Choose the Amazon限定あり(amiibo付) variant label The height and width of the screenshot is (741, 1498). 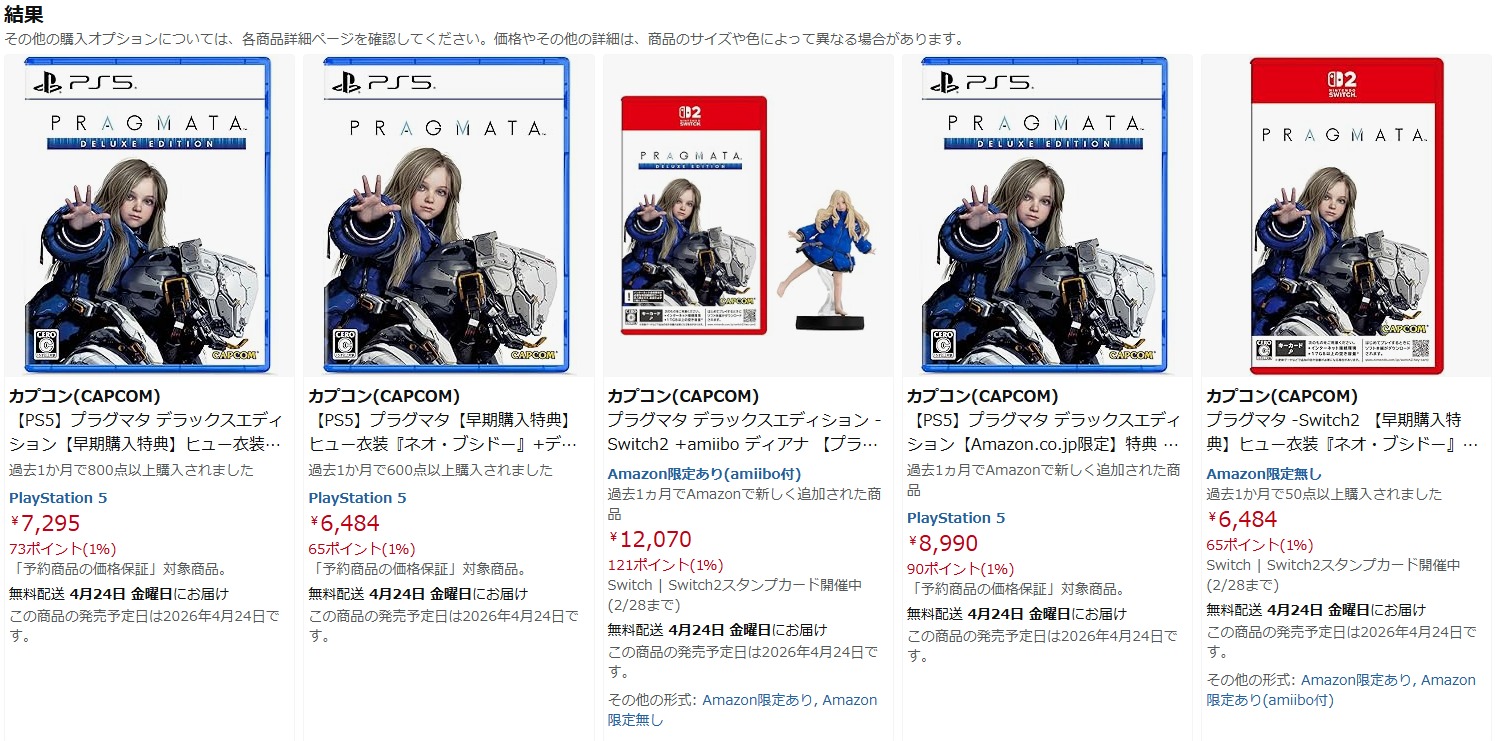pos(704,473)
